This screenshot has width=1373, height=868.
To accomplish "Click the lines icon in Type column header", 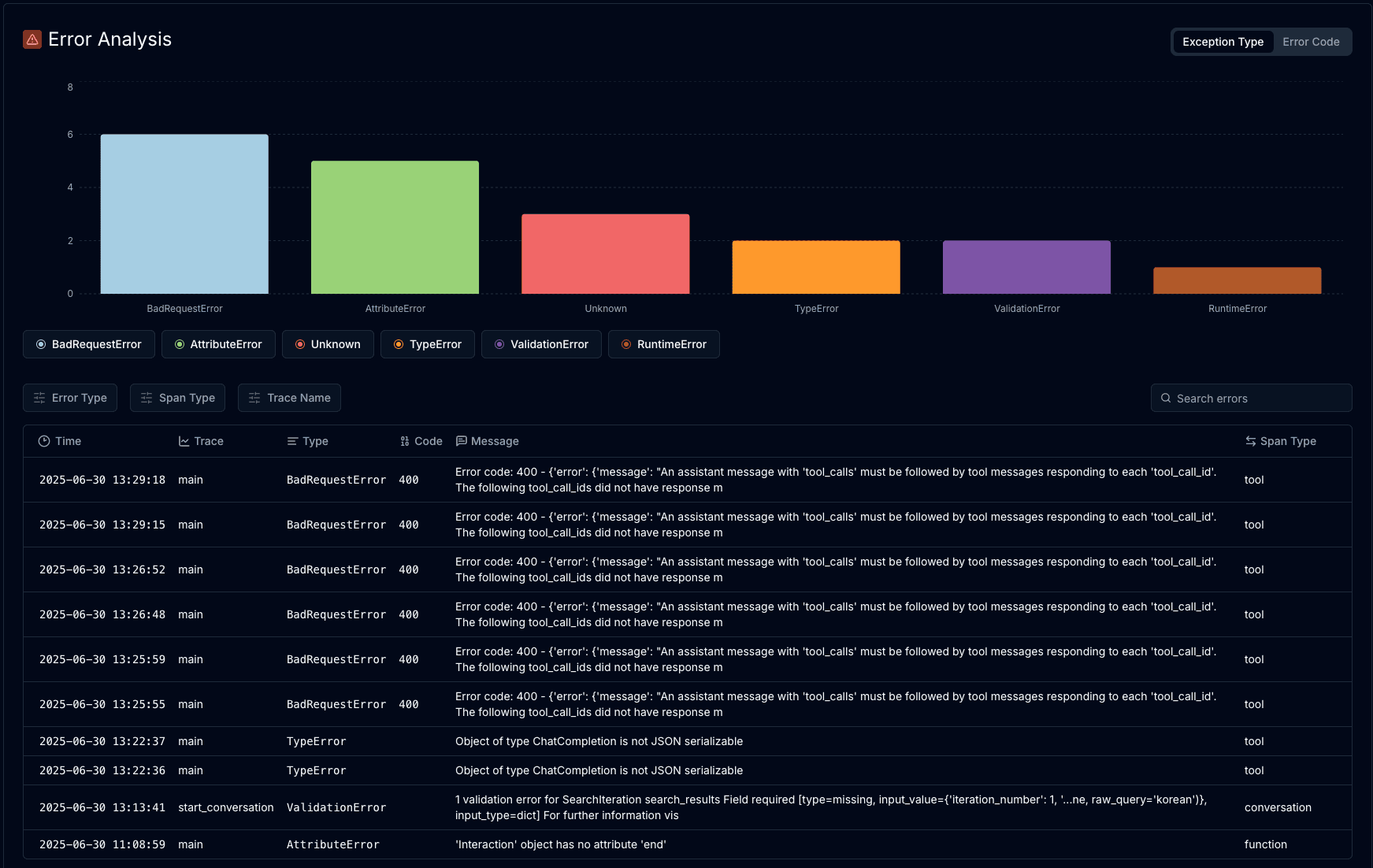I will pos(292,441).
